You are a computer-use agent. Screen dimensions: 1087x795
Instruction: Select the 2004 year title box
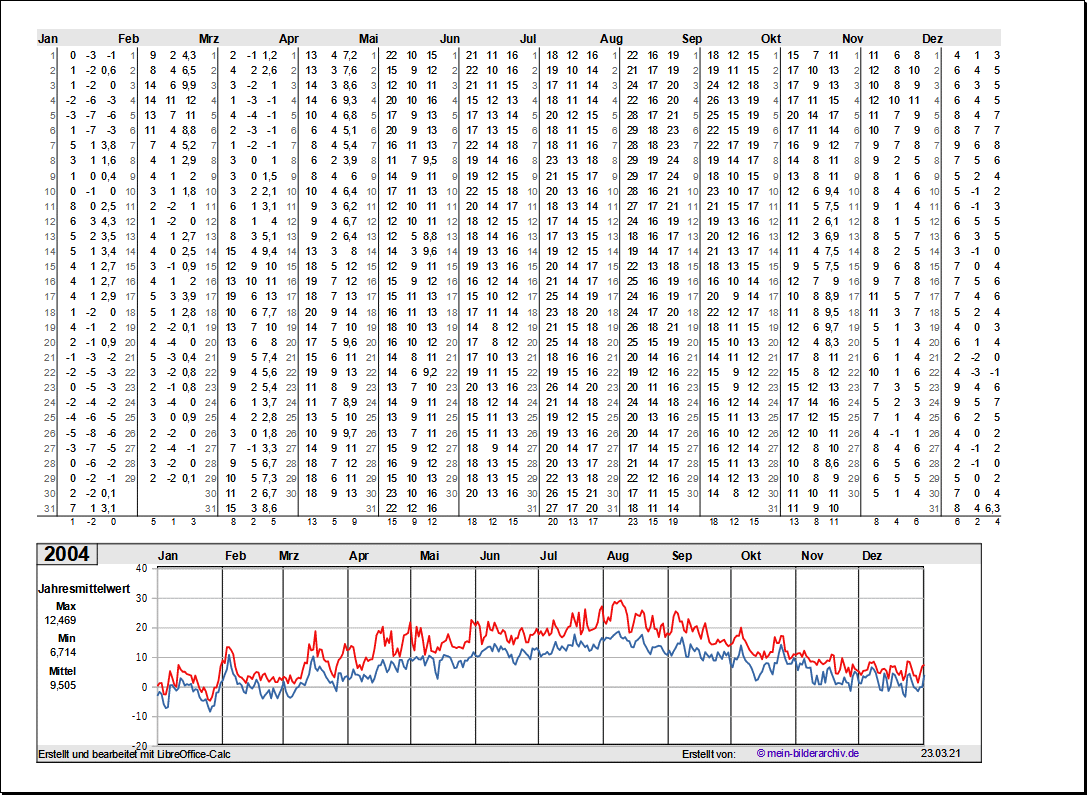[x=66, y=555]
